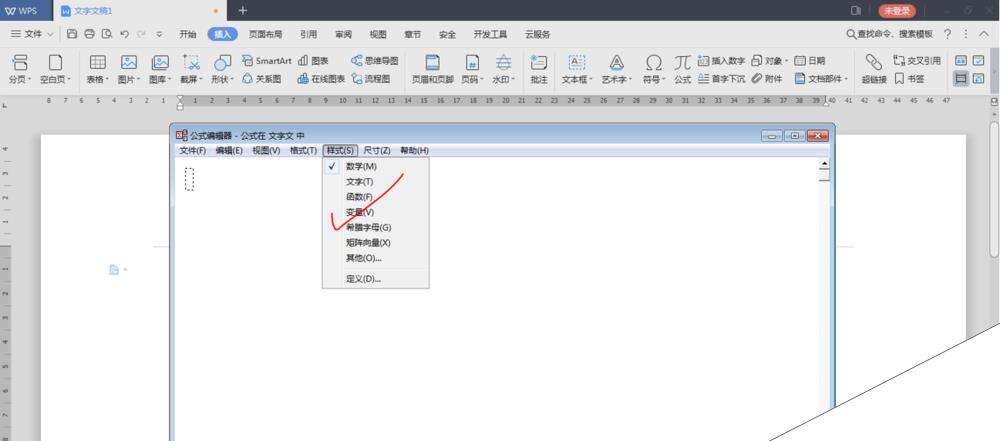
Task: Click the Screenshot (截屏) tool
Action: coord(191,69)
